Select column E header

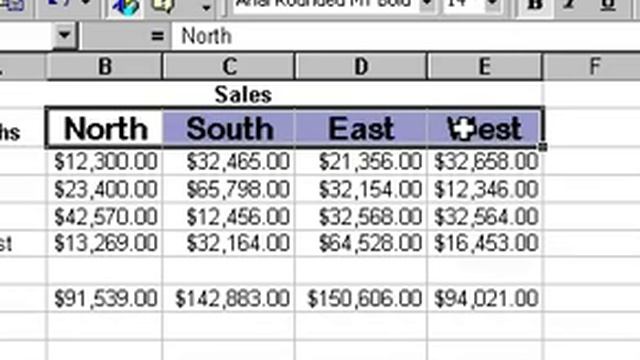pos(484,67)
